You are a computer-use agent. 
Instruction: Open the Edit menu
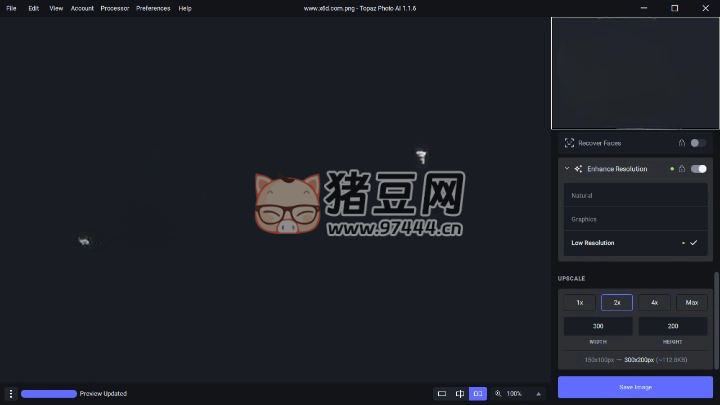34,8
